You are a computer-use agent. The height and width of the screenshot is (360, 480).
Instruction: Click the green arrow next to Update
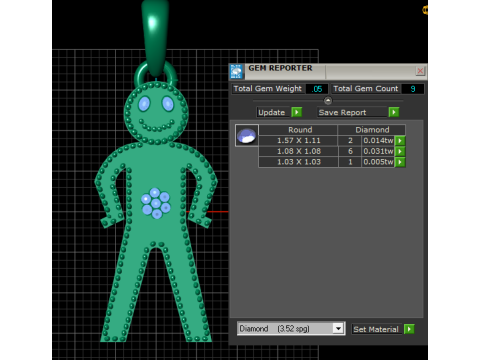click(297, 112)
